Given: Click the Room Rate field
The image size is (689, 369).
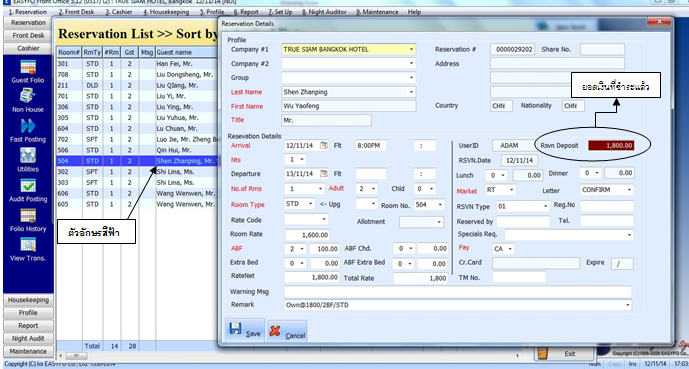Looking at the screenshot, I should click(307, 235).
